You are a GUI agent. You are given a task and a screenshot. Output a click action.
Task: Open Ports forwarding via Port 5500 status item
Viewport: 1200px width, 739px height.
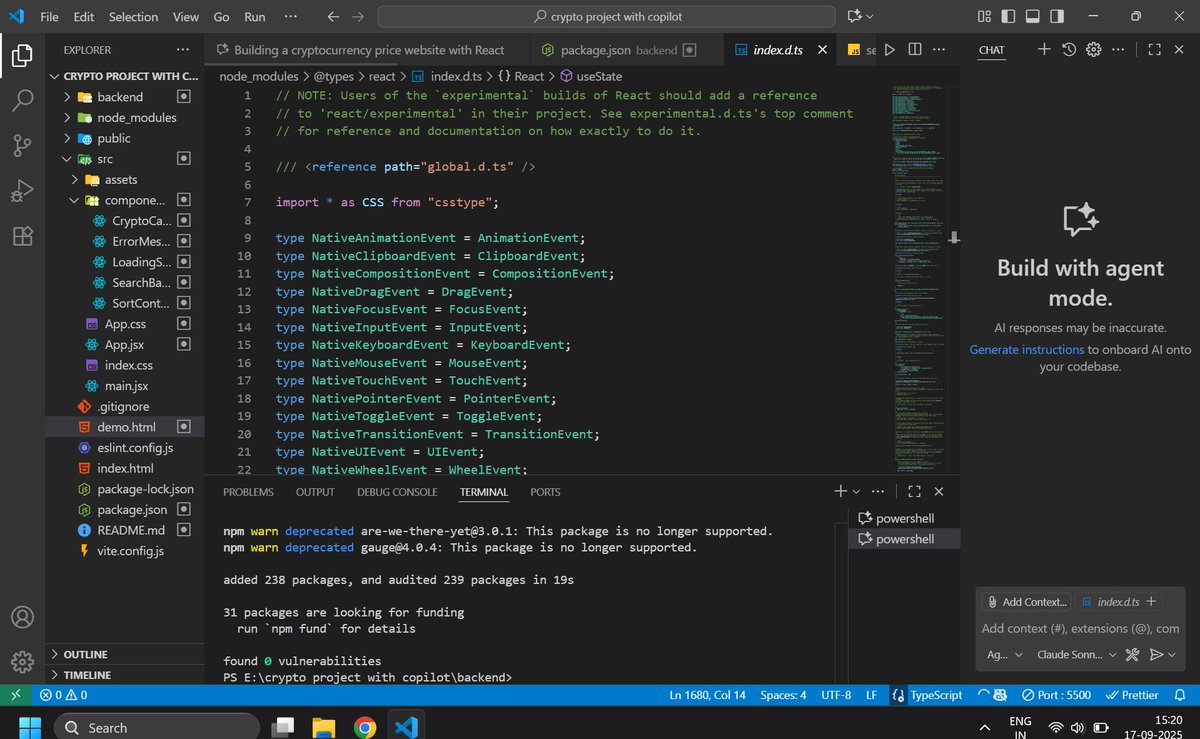point(1055,694)
